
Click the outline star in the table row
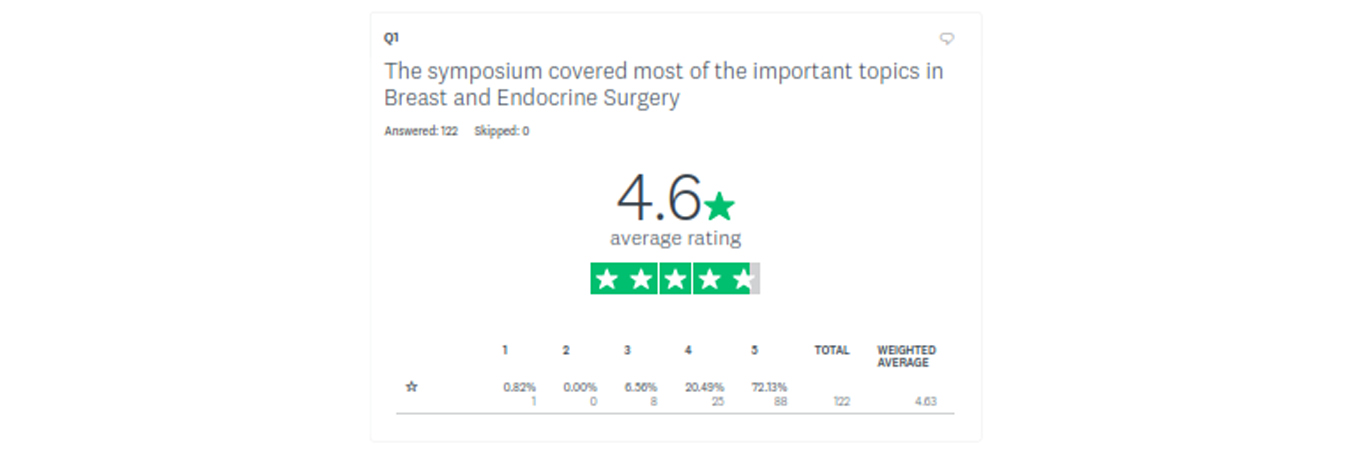pyautogui.click(x=411, y=386)
